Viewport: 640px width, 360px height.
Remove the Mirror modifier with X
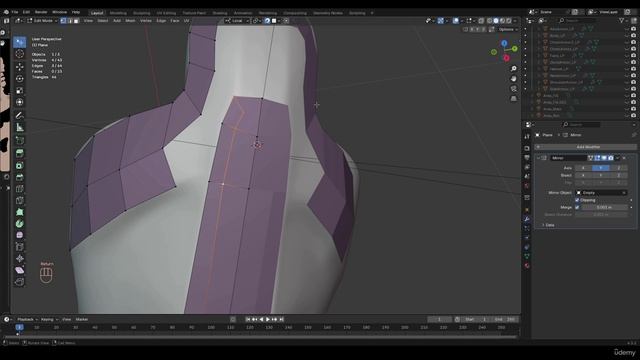pyautogui.click(x=624, y=158)
